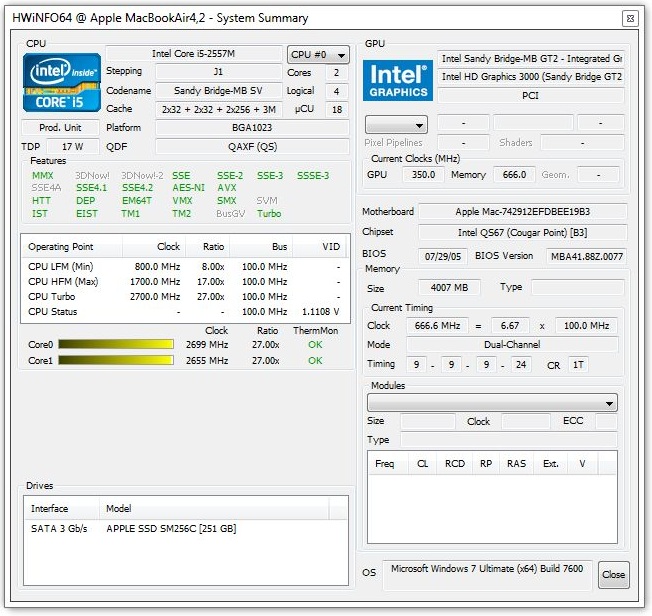Click the Core1 usage bar

coord(116,360)
